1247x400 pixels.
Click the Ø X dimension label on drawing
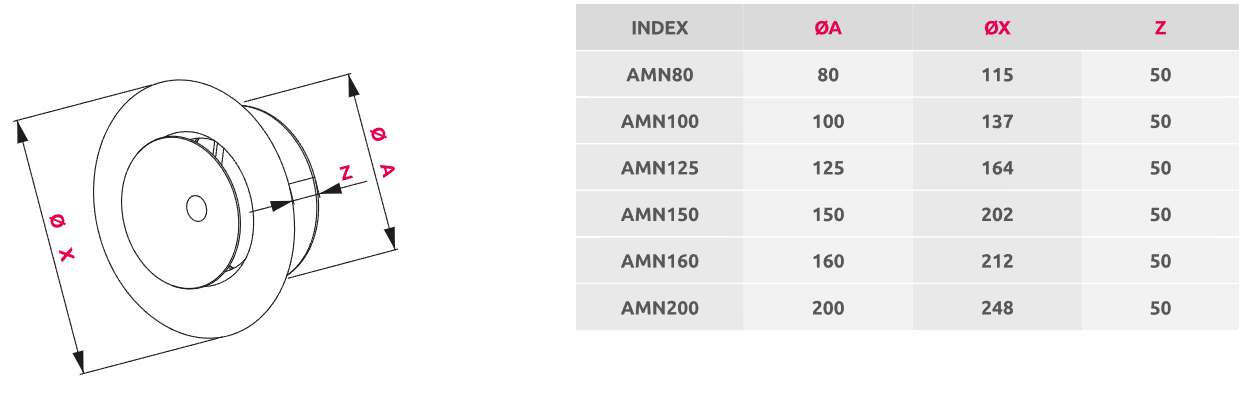point(62,237)
